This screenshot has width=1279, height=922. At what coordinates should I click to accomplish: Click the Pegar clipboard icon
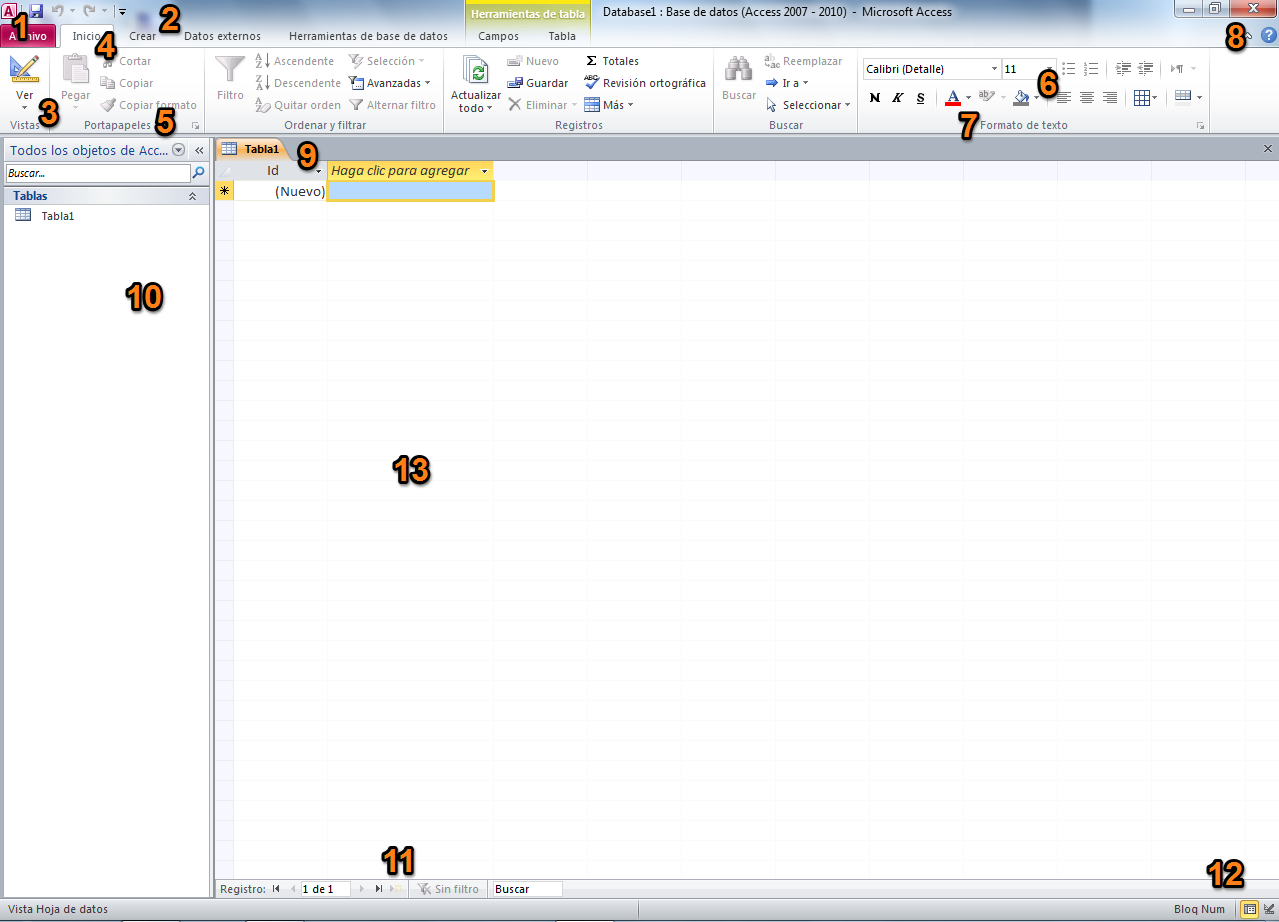(x=76, y=70)
